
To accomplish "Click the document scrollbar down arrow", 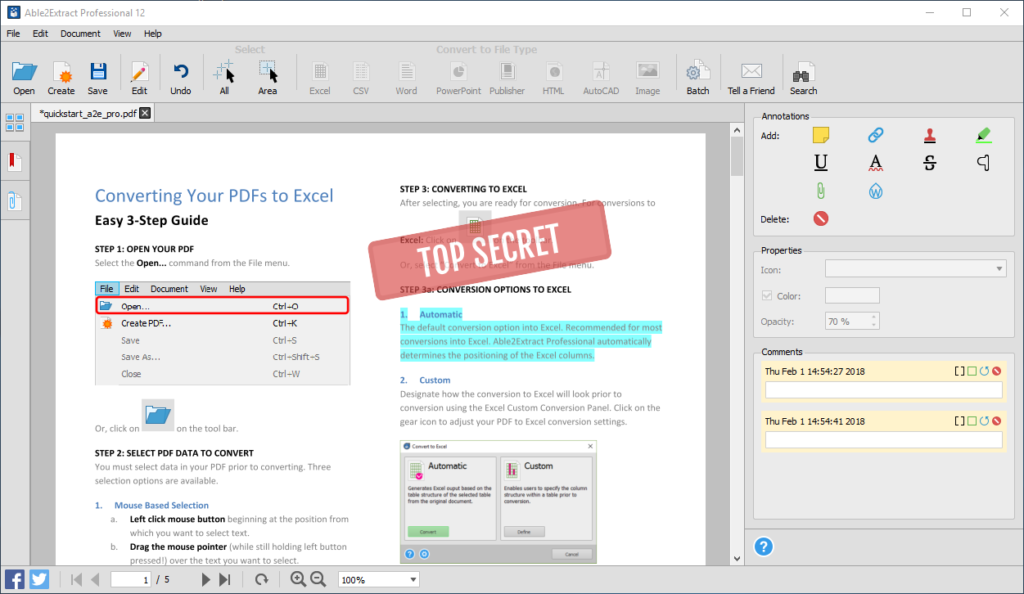I will point(737,559).
